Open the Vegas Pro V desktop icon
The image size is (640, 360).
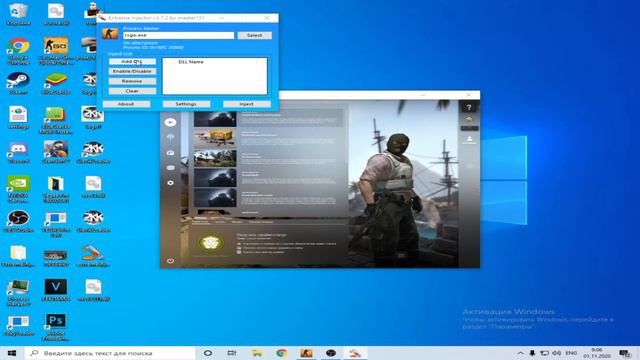coord(56,290)
